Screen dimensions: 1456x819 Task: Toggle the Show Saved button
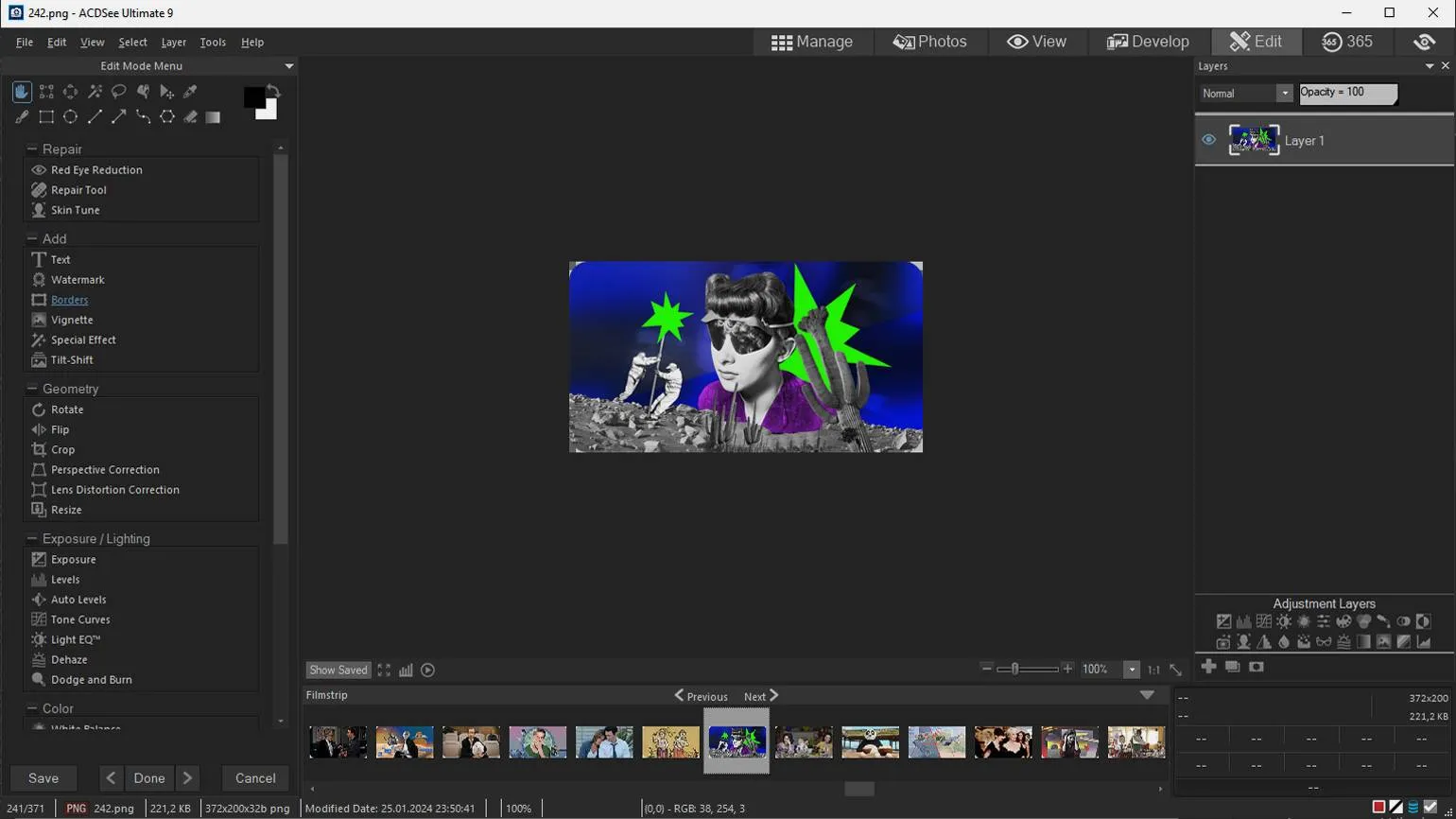pyautogui.click(x=338, y=671)
